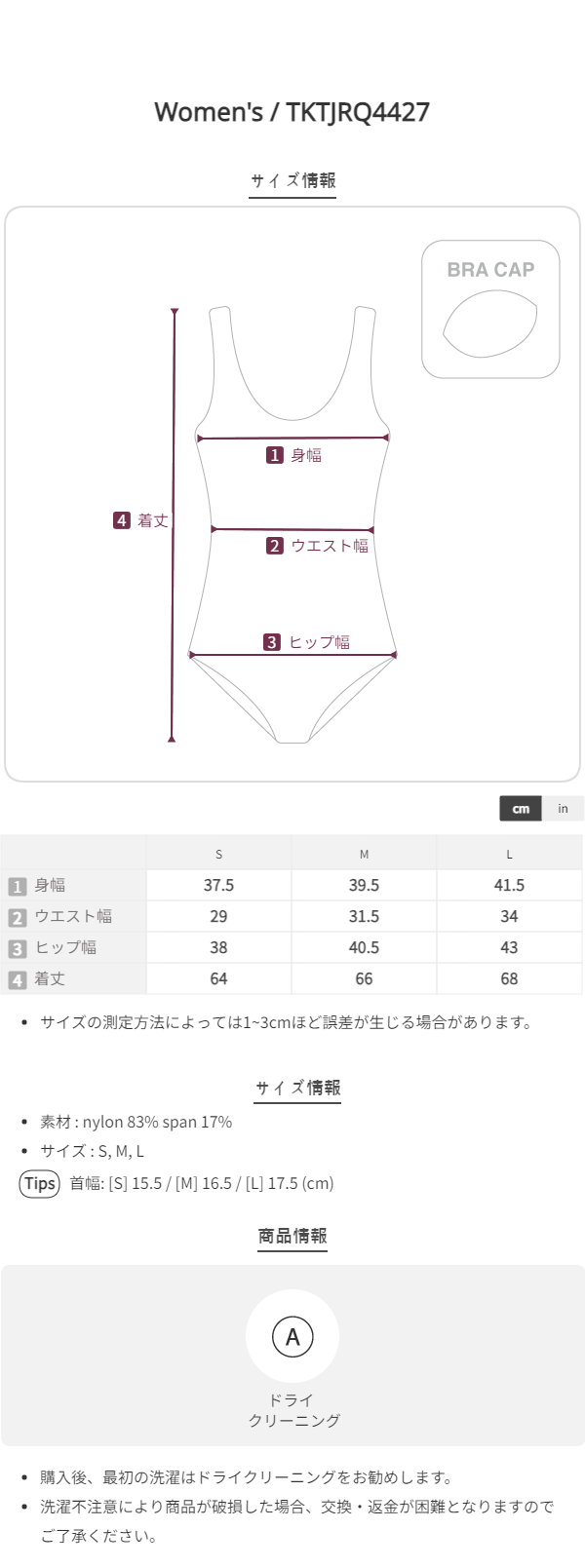Click the number 1 badge on the diagram
The height and width of the screenshot is (1568, 585).
275,455
